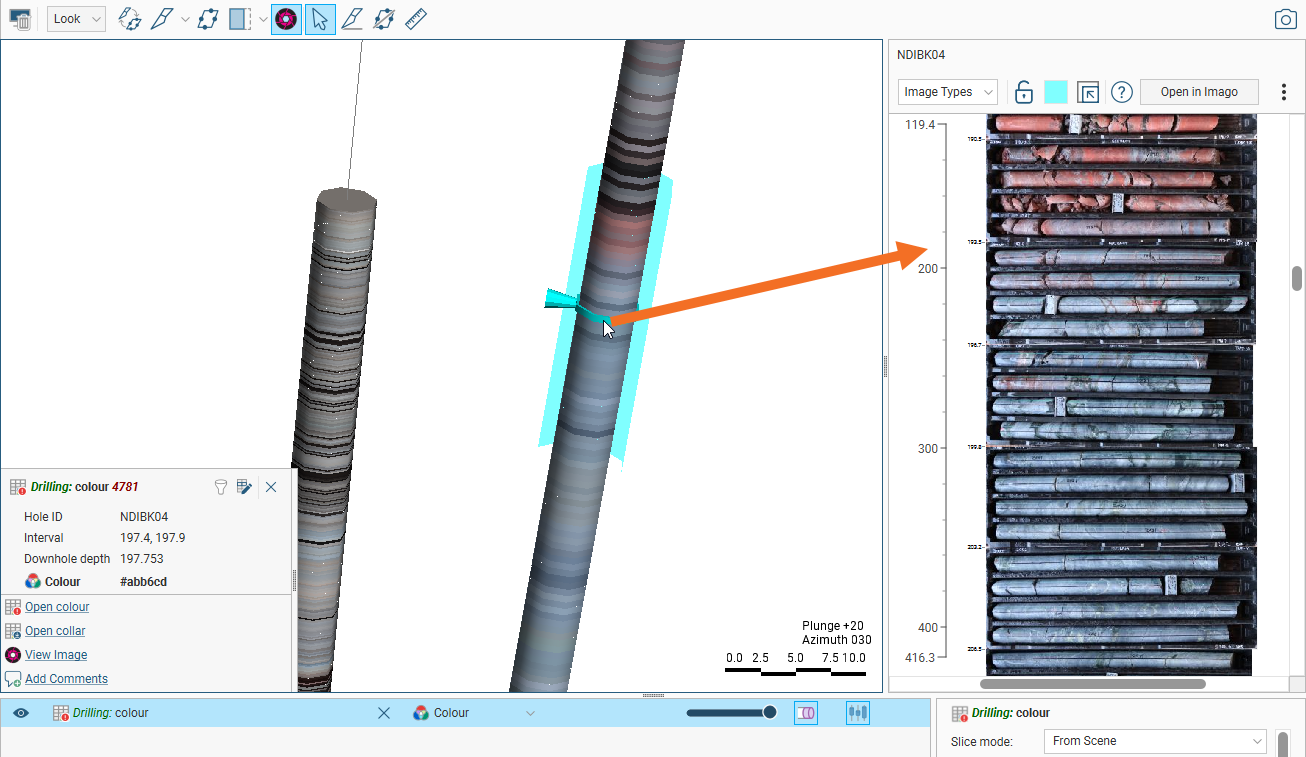Open the help icon in image panel
Viewport: 1306px width, 757px height.
pos(1121,92)
